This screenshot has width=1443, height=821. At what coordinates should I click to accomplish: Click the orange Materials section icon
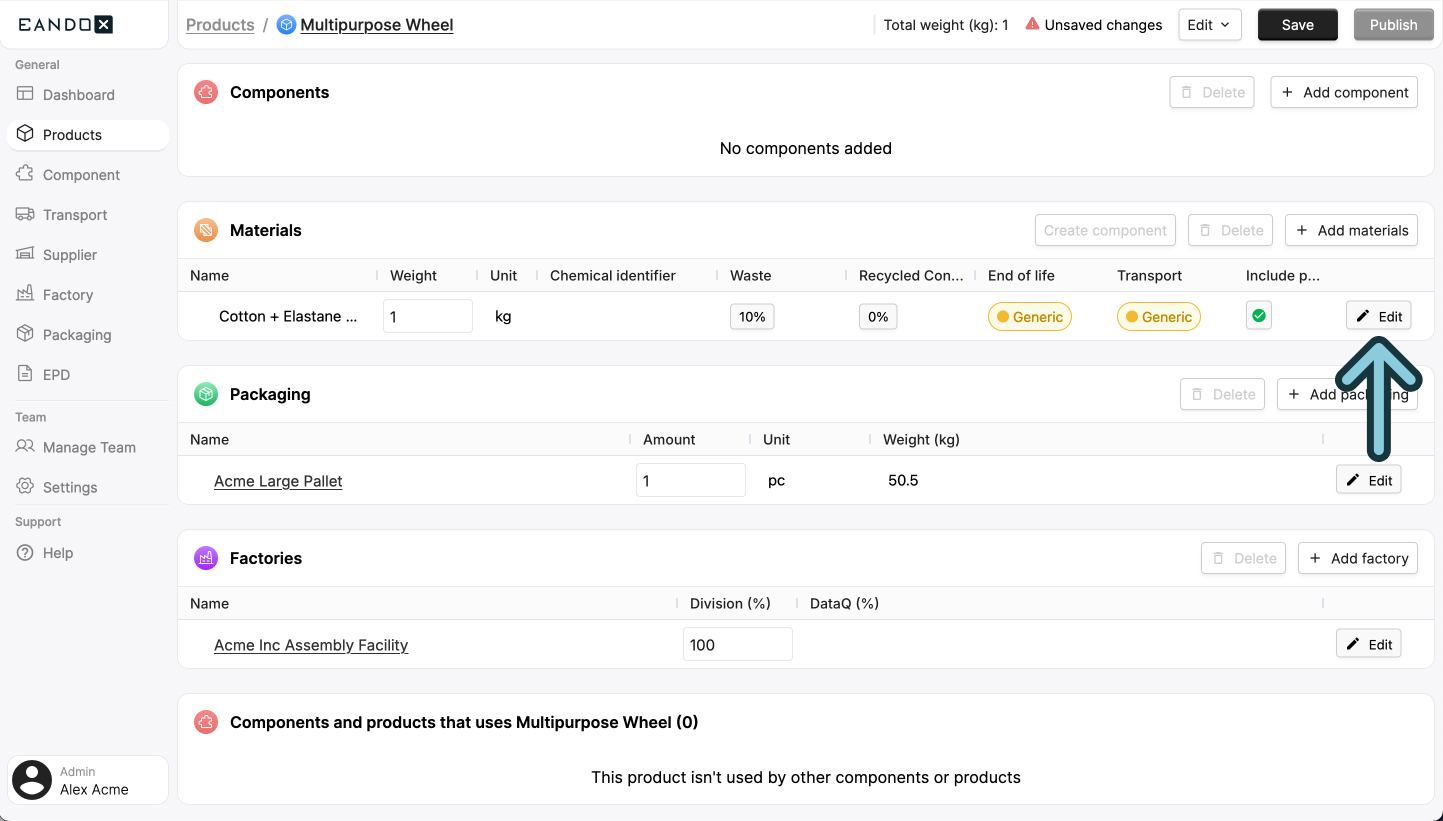(206, 230)
